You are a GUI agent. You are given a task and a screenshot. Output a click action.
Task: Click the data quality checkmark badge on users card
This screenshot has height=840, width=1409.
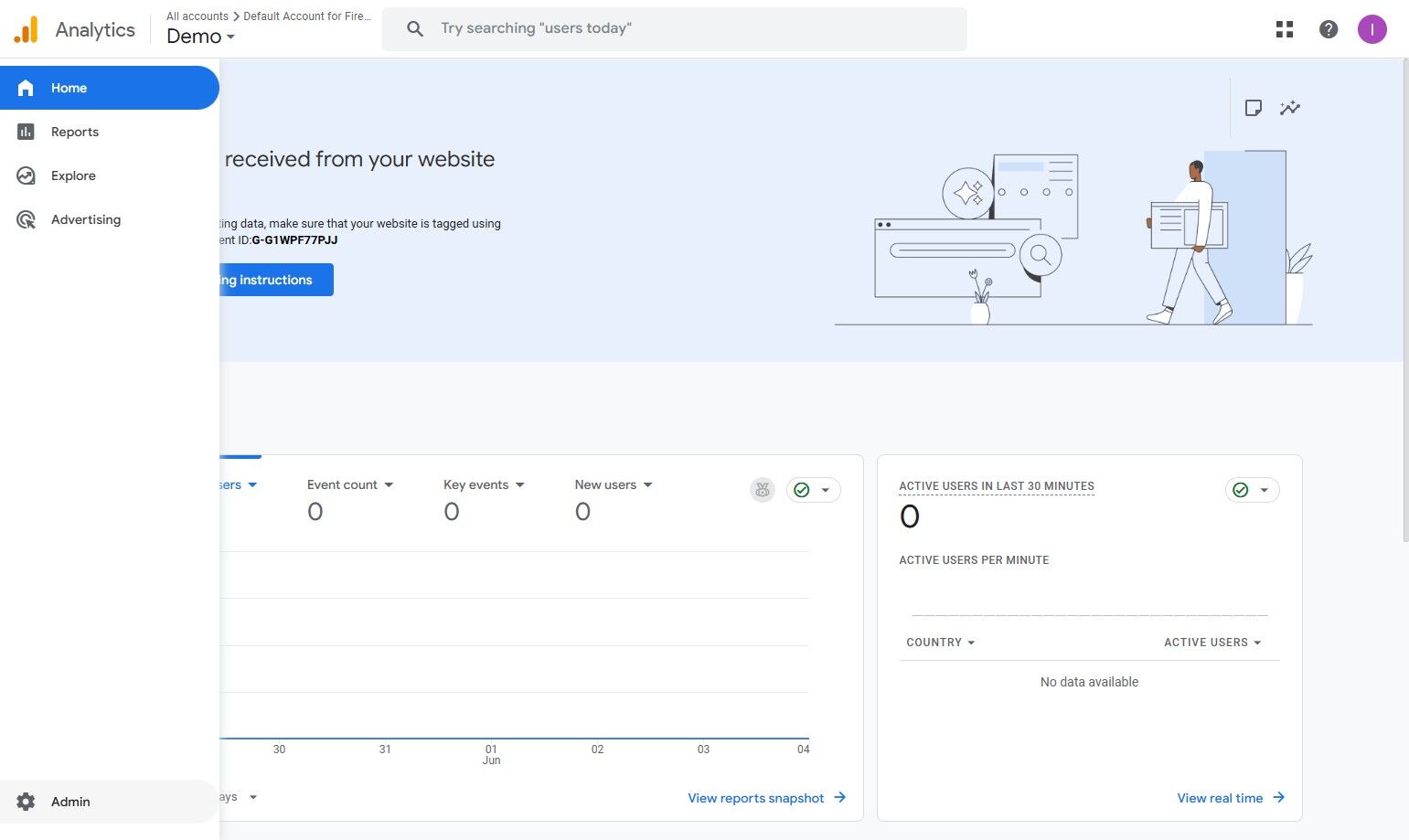801,490
